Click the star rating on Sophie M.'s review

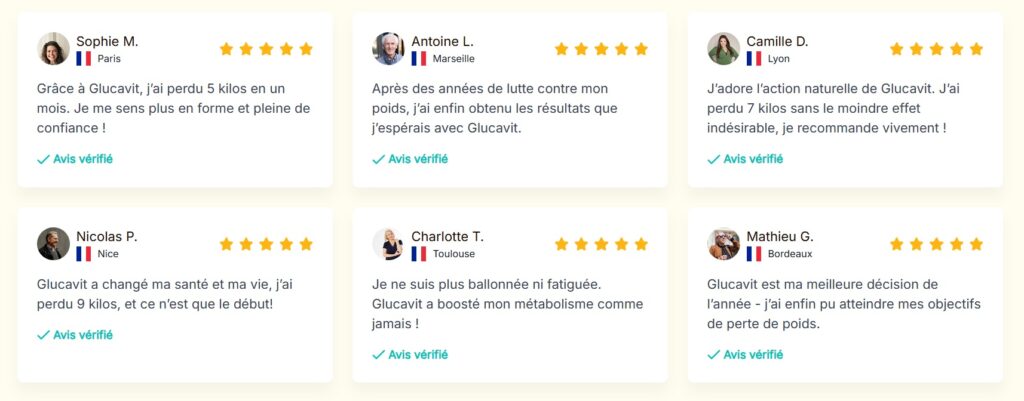coord(266,49)
